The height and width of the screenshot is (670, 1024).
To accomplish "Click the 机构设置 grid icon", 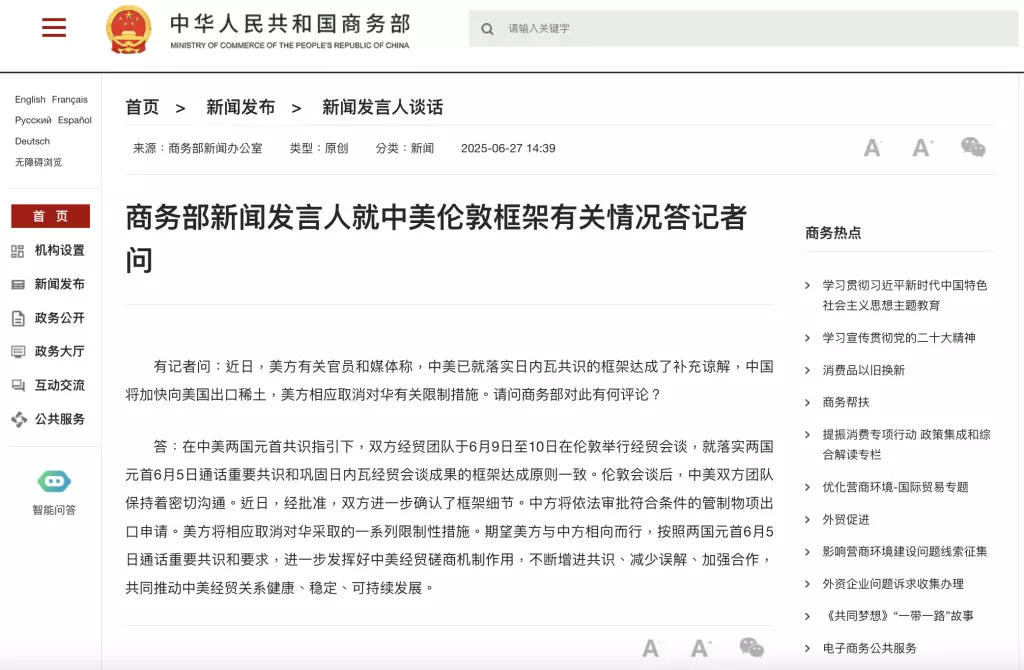I will pyautogui.click(x=18, y=251).
